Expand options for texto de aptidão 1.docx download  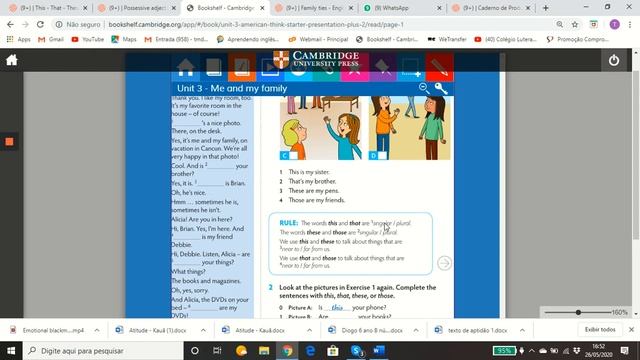point(522,330)
